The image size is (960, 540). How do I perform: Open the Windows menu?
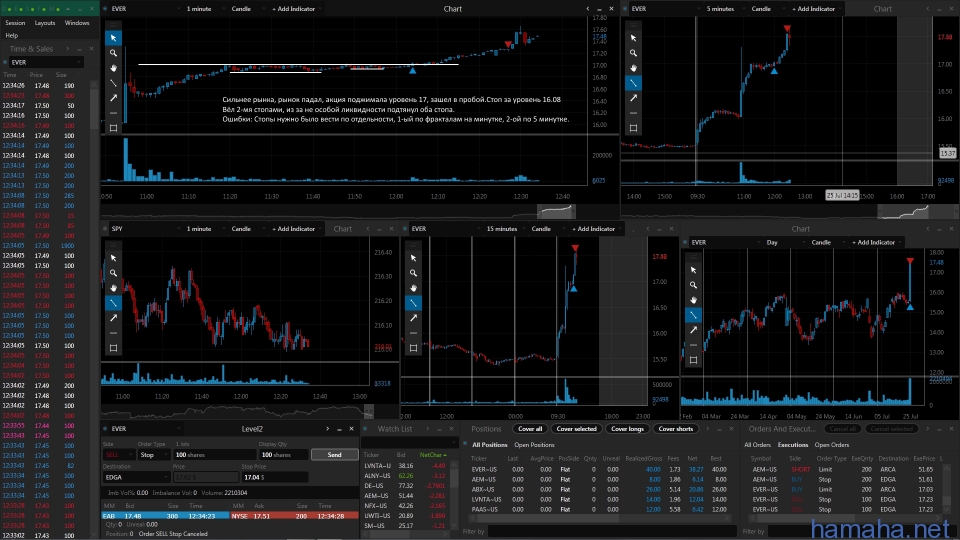[77, 23]
